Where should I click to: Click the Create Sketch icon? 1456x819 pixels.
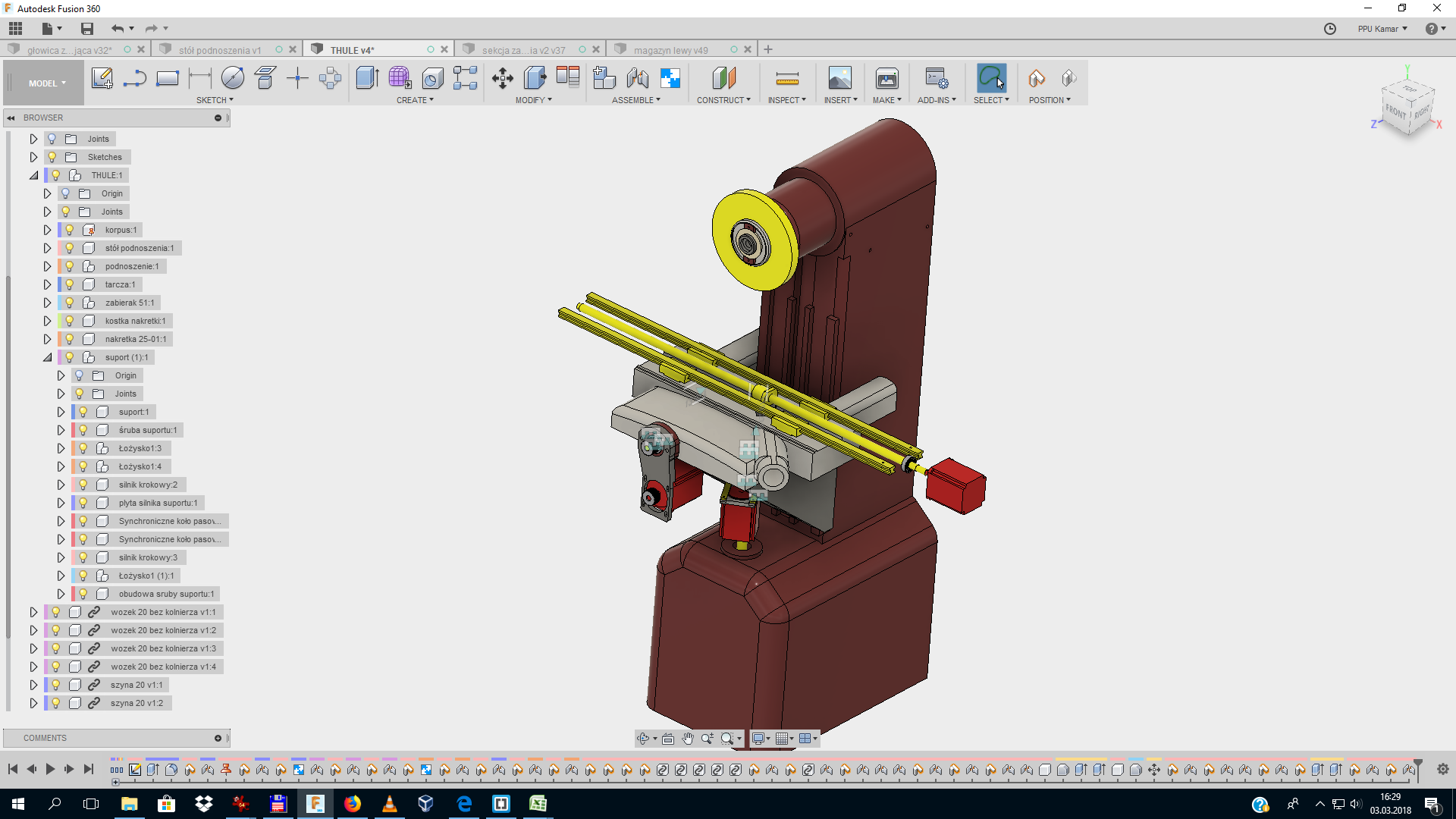click(102, 78)
